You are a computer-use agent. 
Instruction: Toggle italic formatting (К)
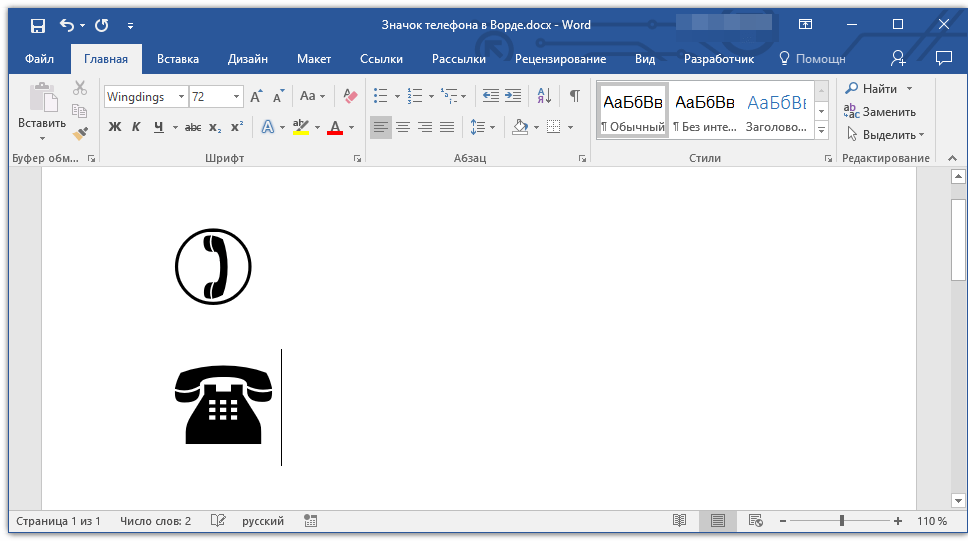[136, 127]
